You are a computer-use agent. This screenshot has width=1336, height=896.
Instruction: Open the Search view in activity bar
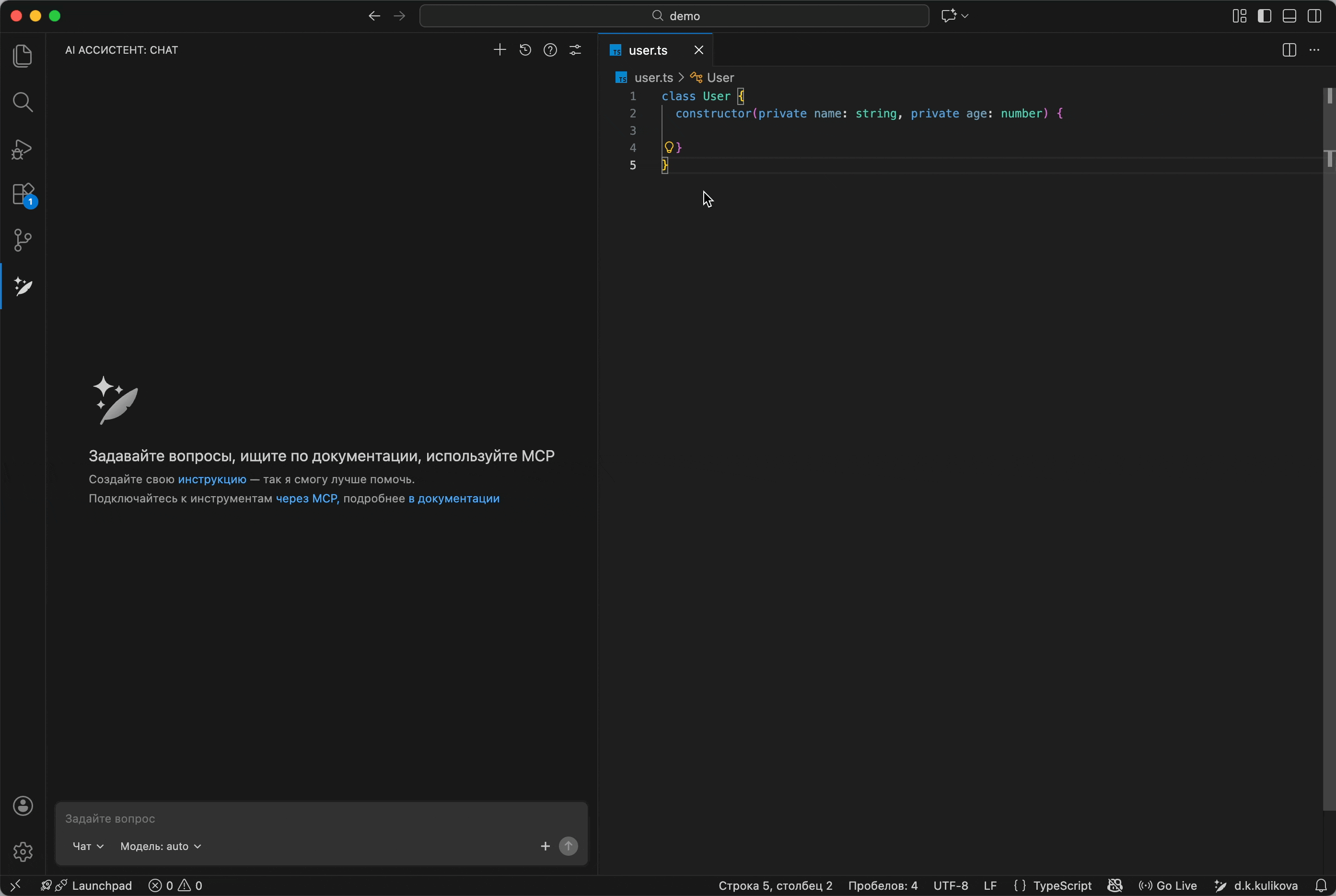point(23,102)
